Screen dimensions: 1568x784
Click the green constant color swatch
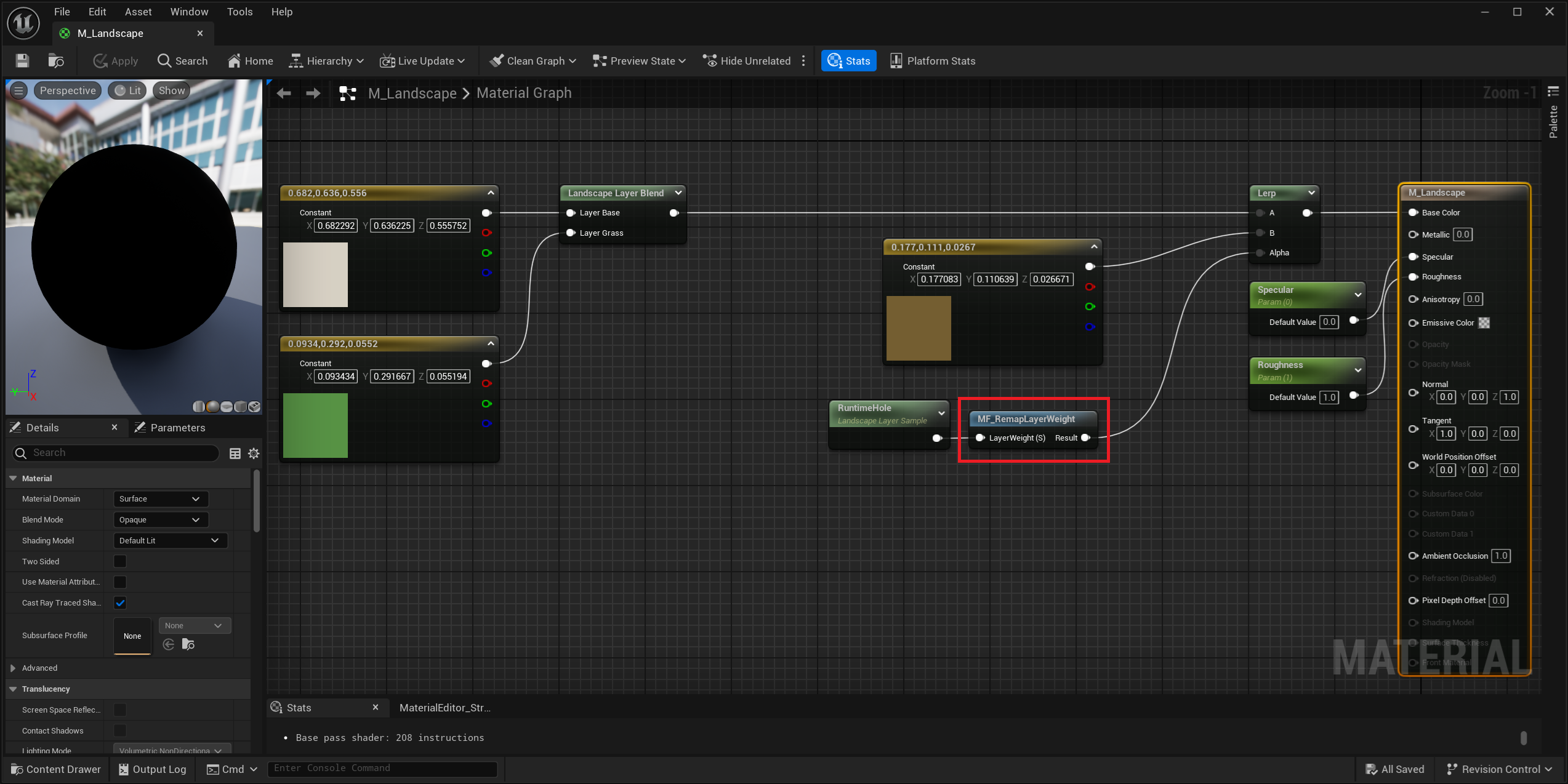[x=315, y=425]
